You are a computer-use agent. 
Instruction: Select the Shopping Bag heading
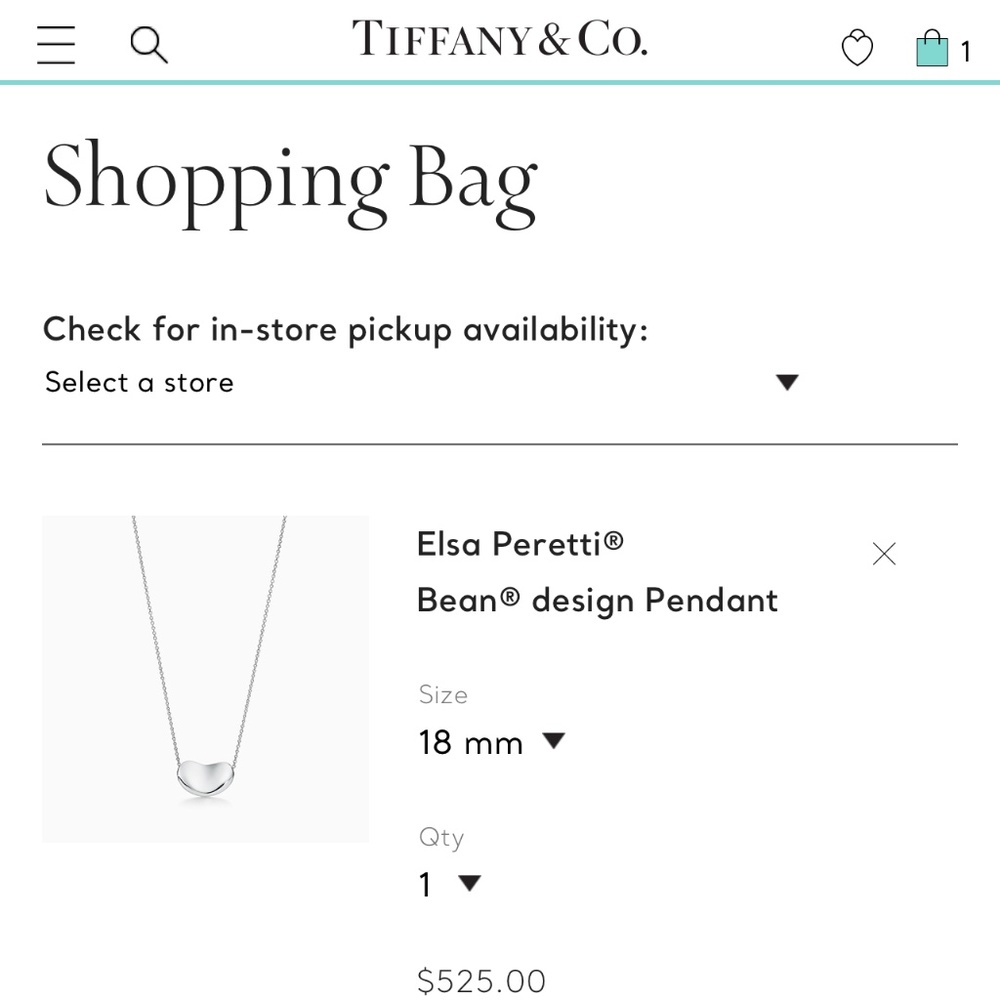coord(290,180)
